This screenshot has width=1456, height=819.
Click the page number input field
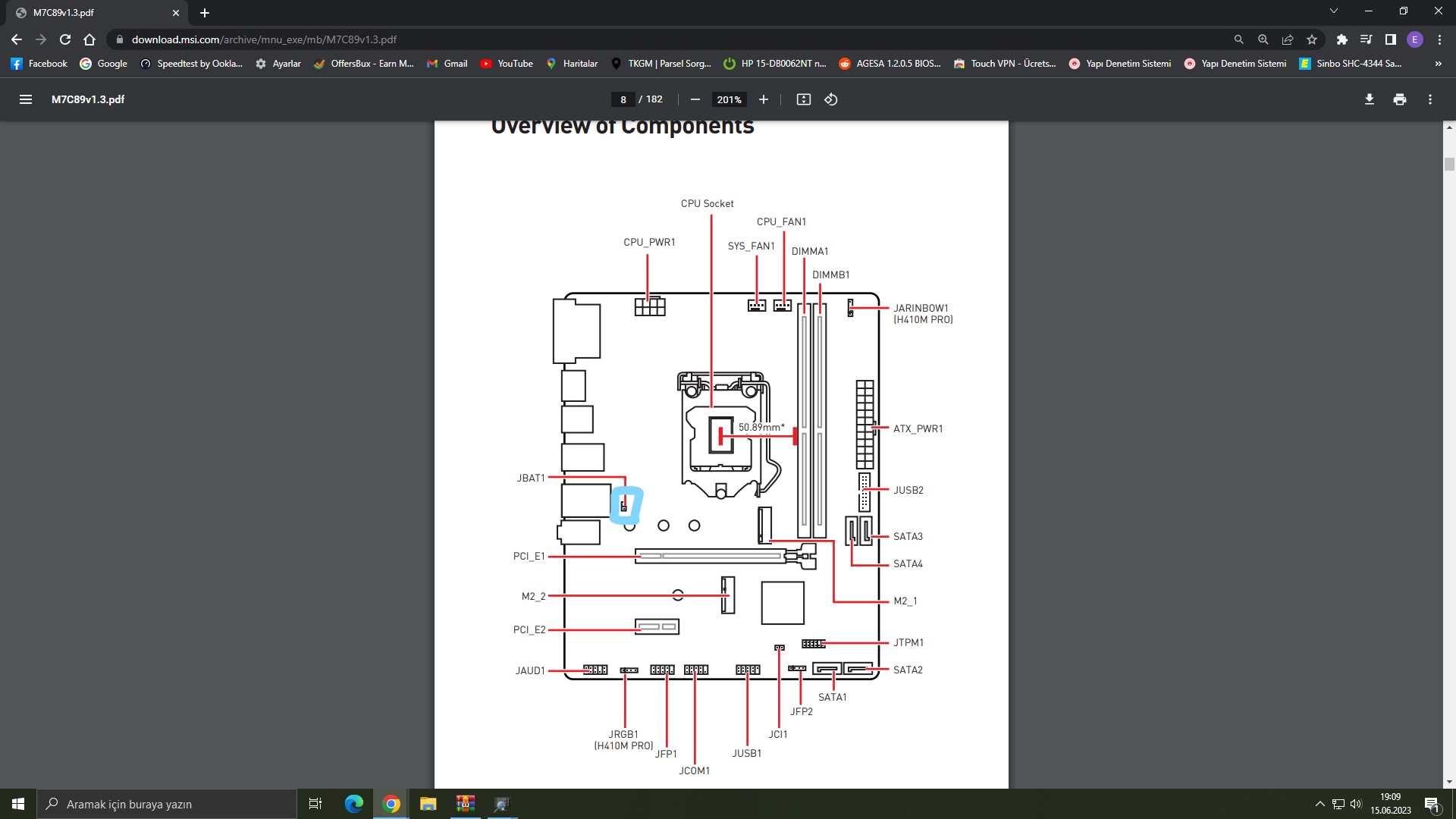pos(623,99)
